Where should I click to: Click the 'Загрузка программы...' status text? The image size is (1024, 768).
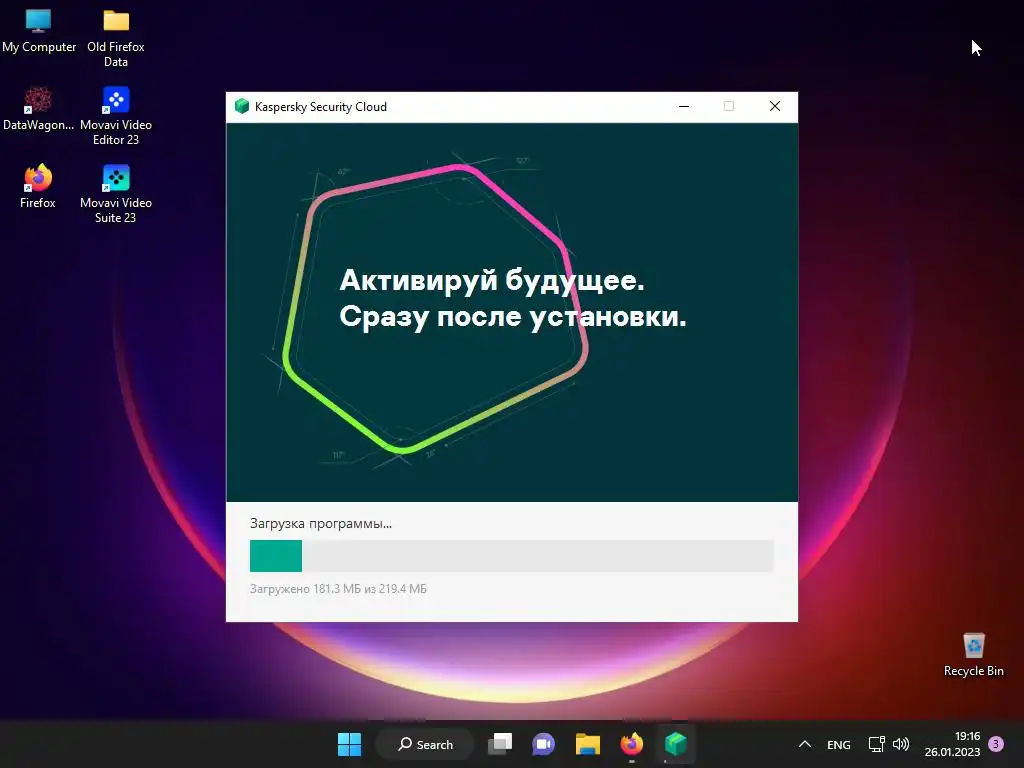tap(321, 523)
